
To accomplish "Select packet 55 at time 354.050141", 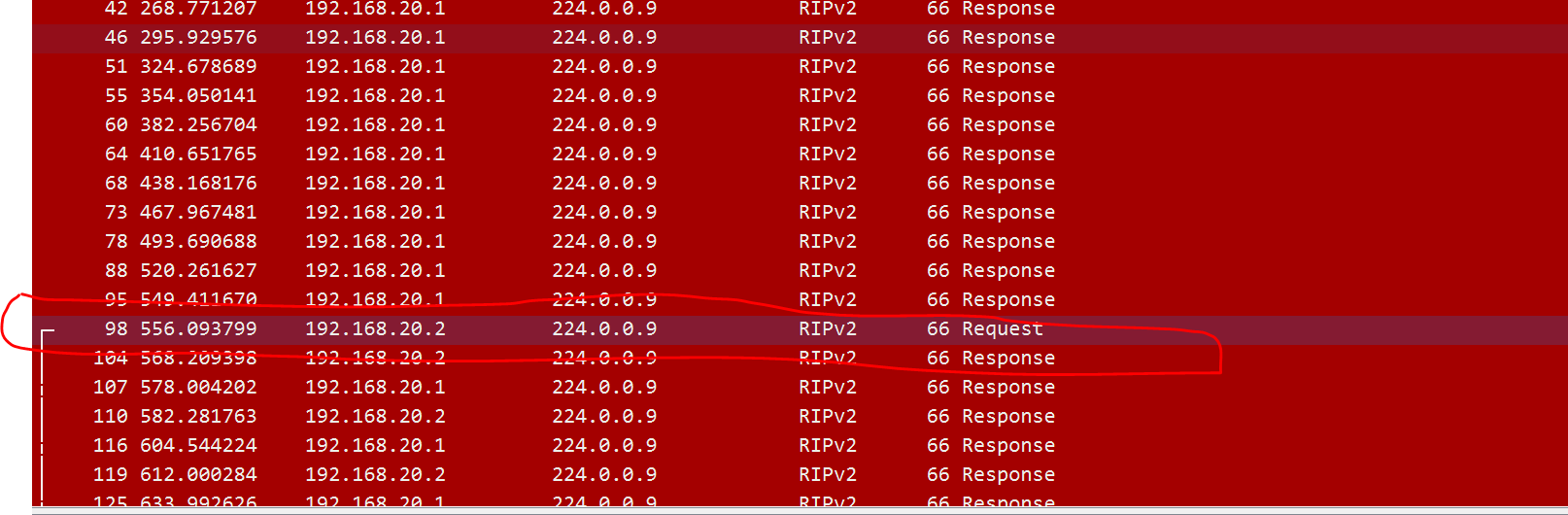I will point(800,96).
